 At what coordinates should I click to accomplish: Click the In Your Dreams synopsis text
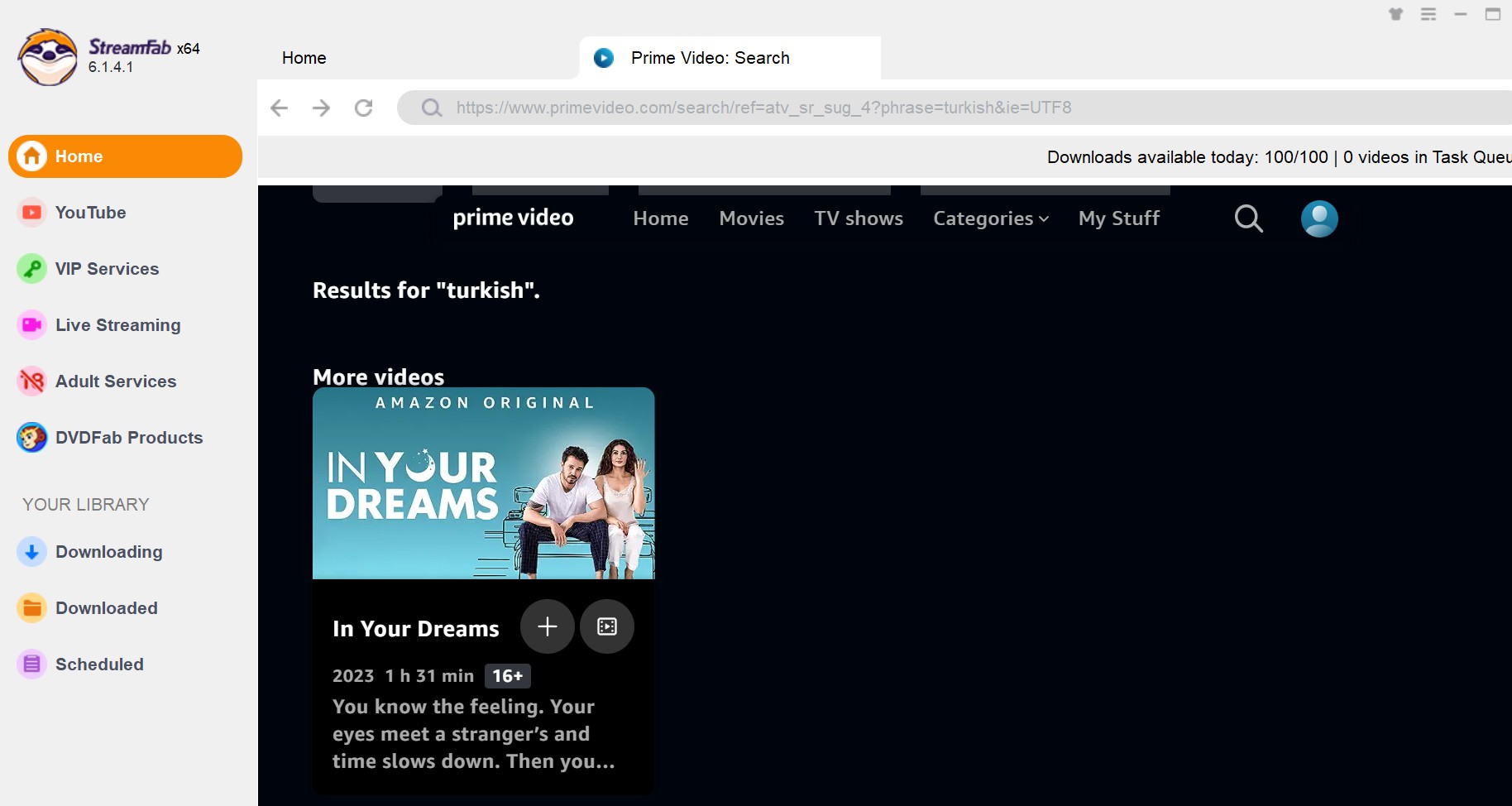(474, 734)
